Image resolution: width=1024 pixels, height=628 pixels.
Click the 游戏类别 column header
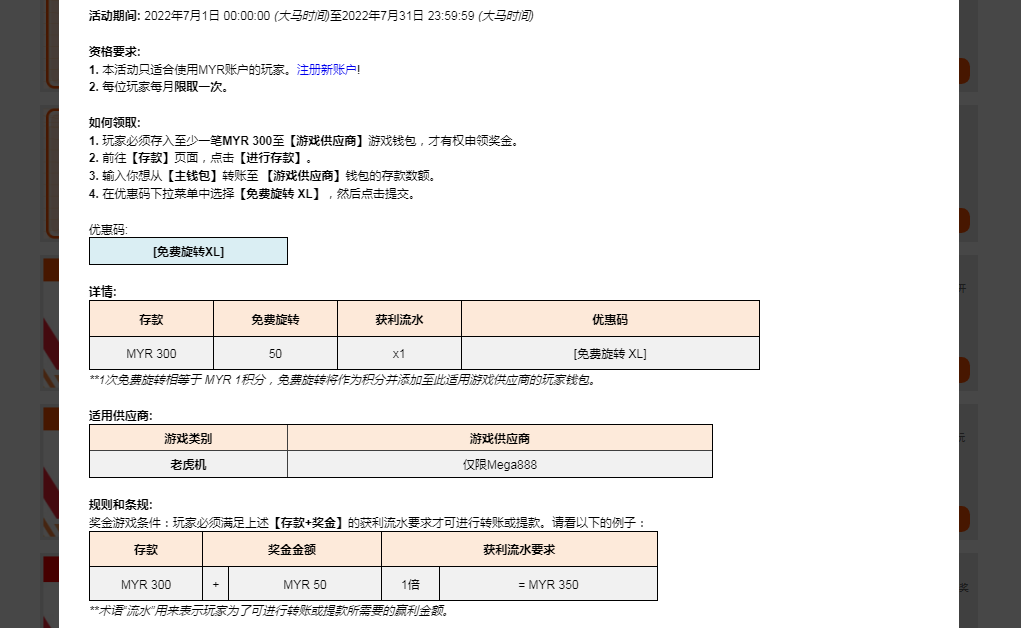pos(188,438)
